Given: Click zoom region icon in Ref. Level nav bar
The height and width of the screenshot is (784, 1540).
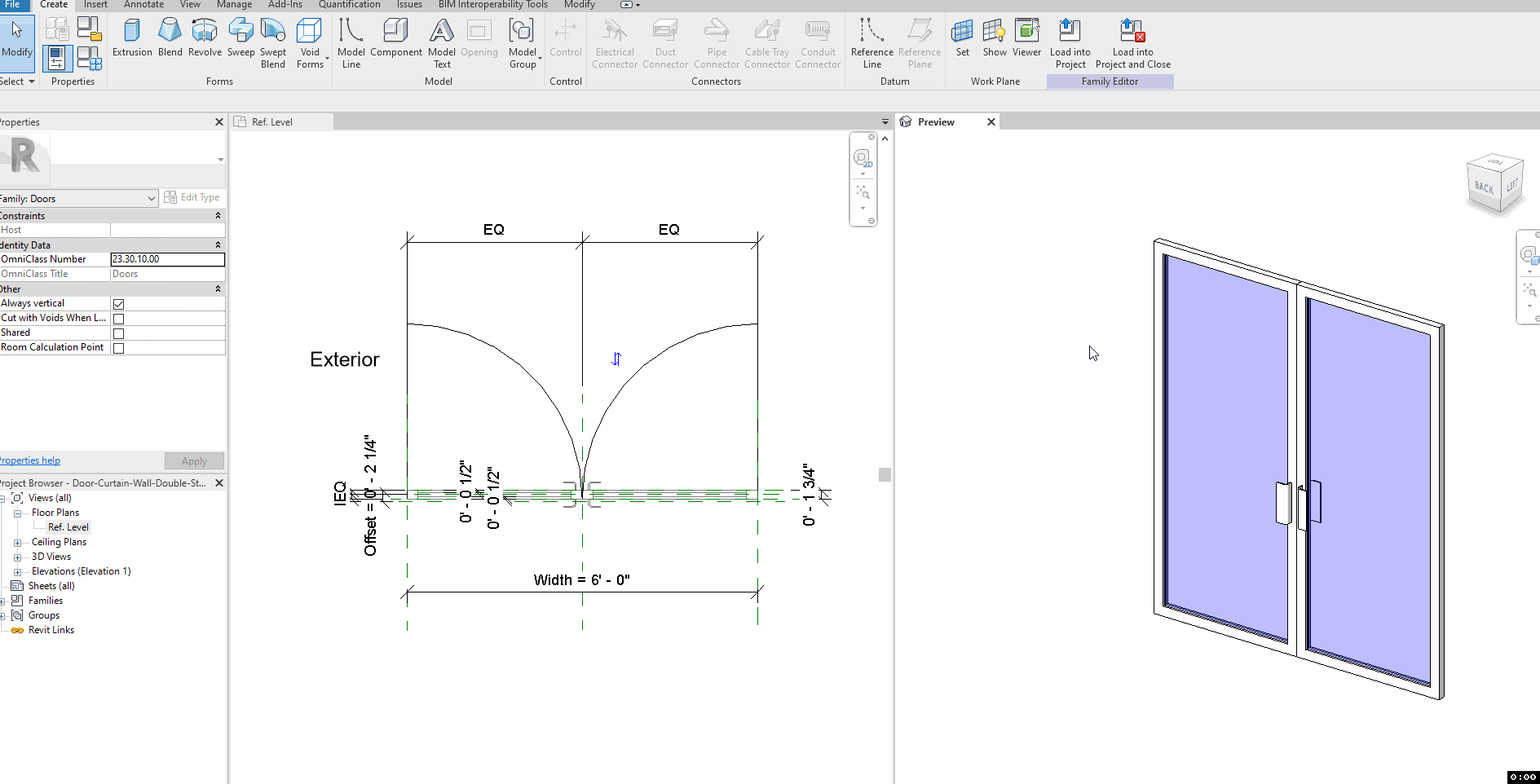Looking at the screenshot, I should tap(863, 193).
